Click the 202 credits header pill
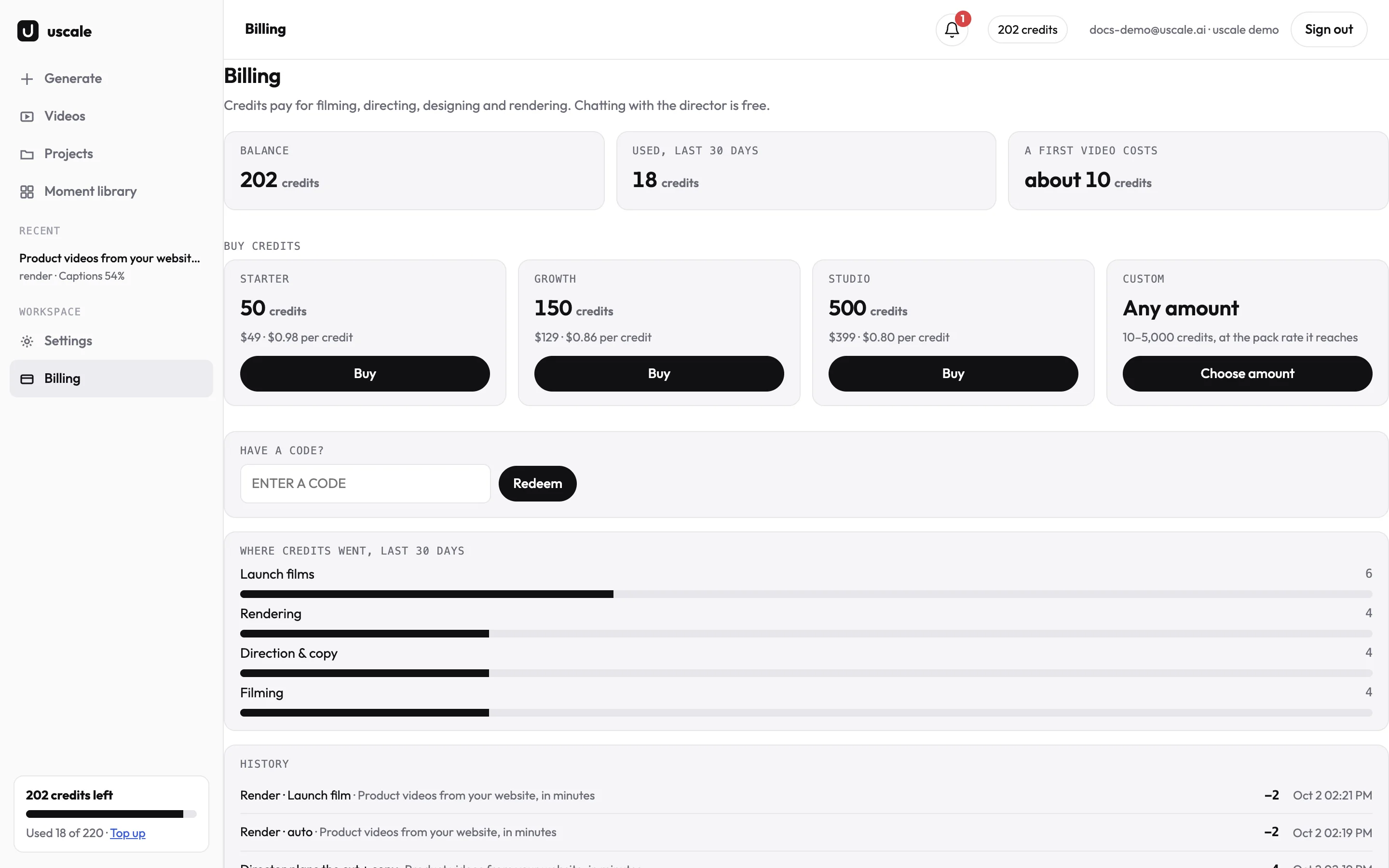 (x=1027, y=29)
